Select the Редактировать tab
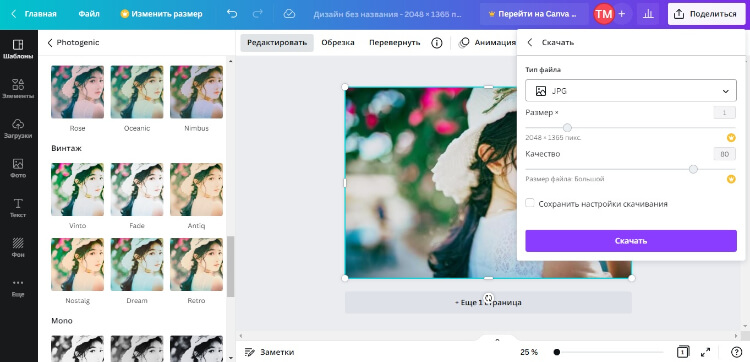 pyautogui.click(x=277, y=43)
